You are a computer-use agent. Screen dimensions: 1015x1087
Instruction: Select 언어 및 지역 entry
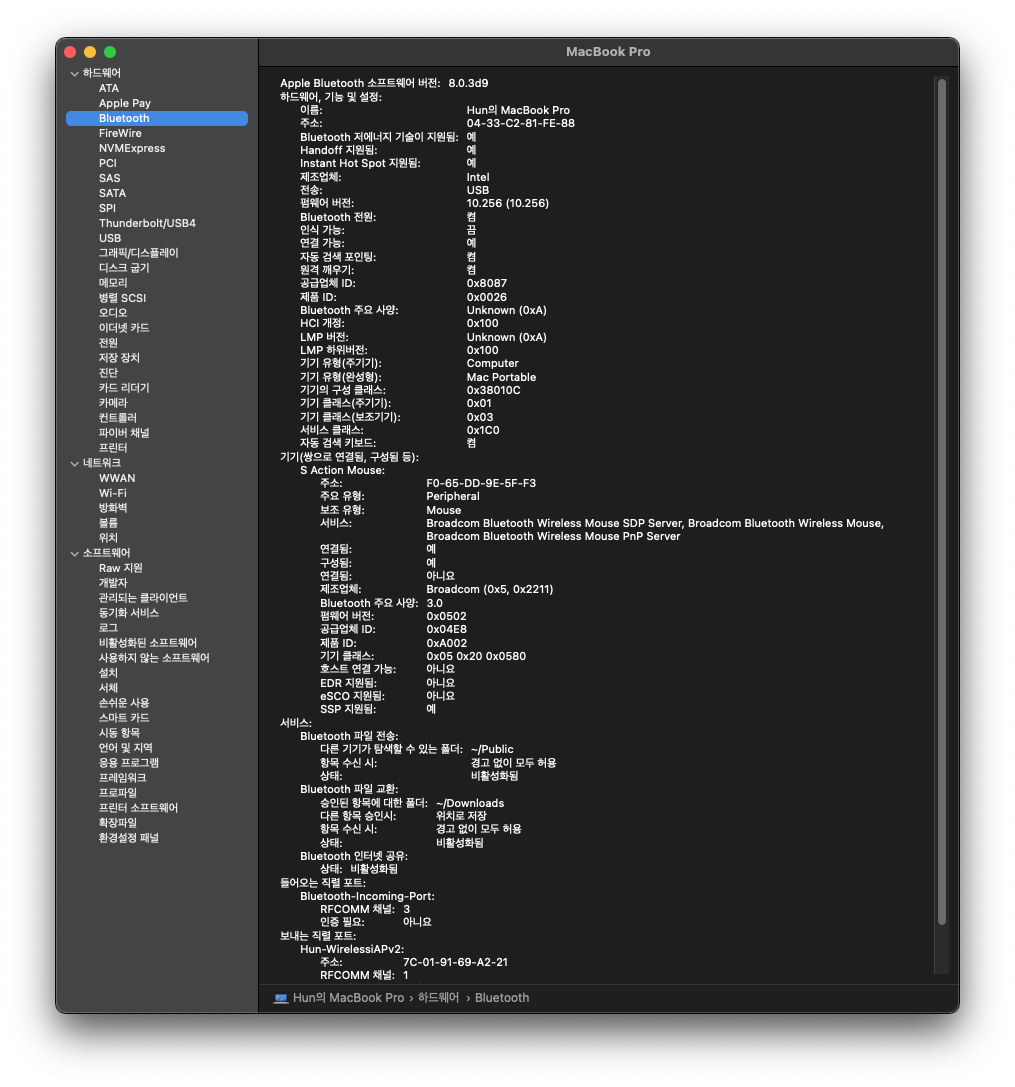pos(125,747)
